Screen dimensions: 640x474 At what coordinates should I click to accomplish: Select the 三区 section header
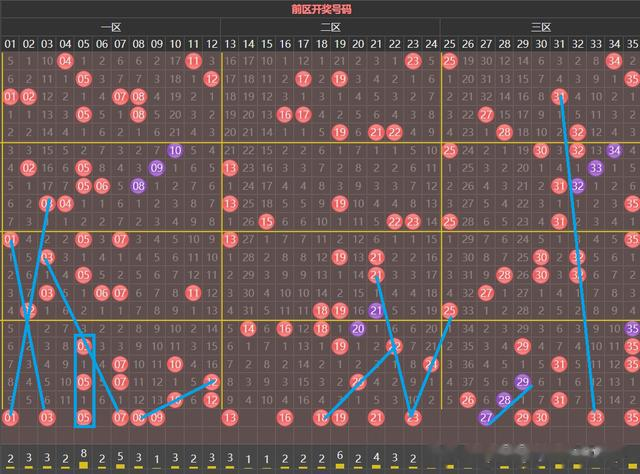(541, 27)
